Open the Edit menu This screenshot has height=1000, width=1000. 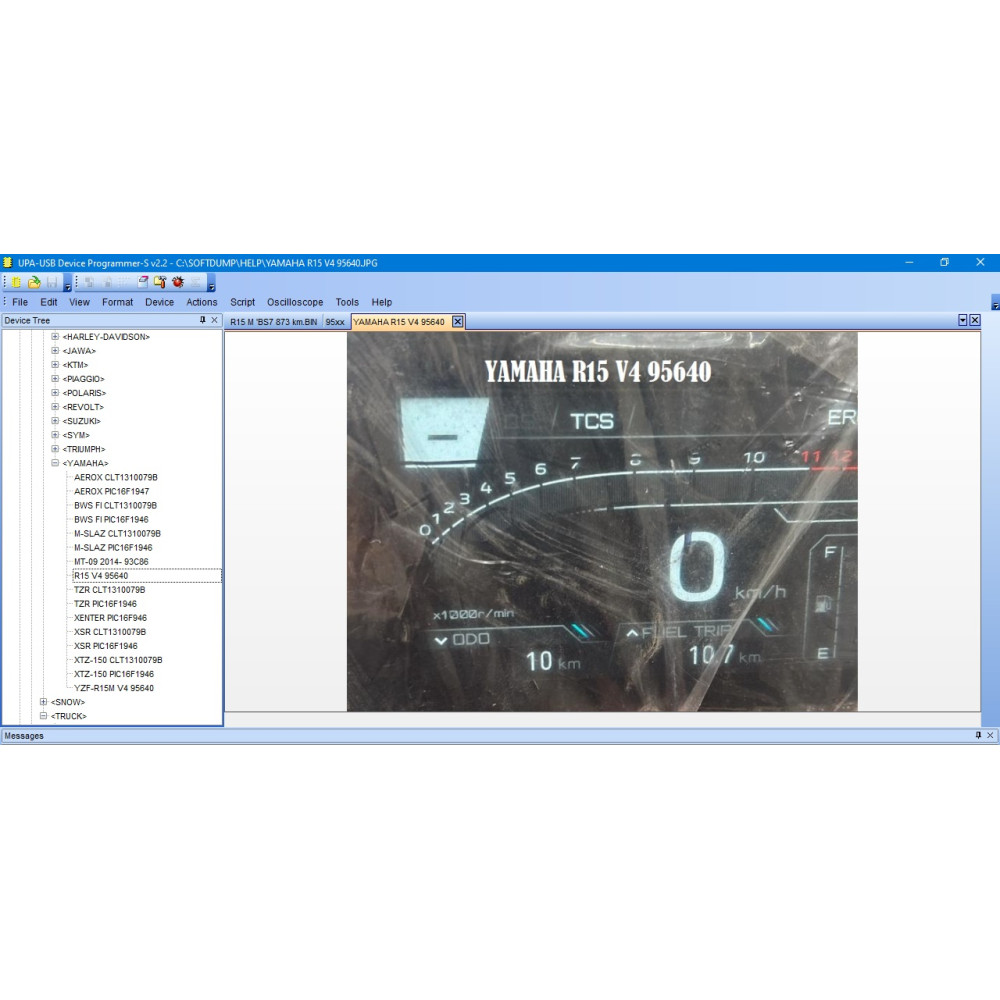click(48, 302)
